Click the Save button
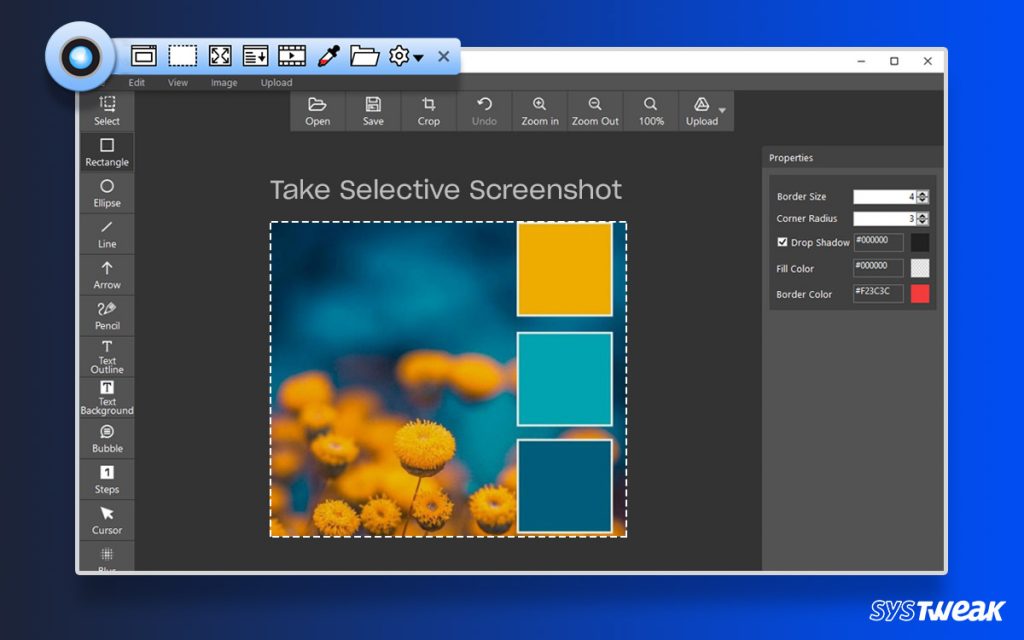 [372, 110]
